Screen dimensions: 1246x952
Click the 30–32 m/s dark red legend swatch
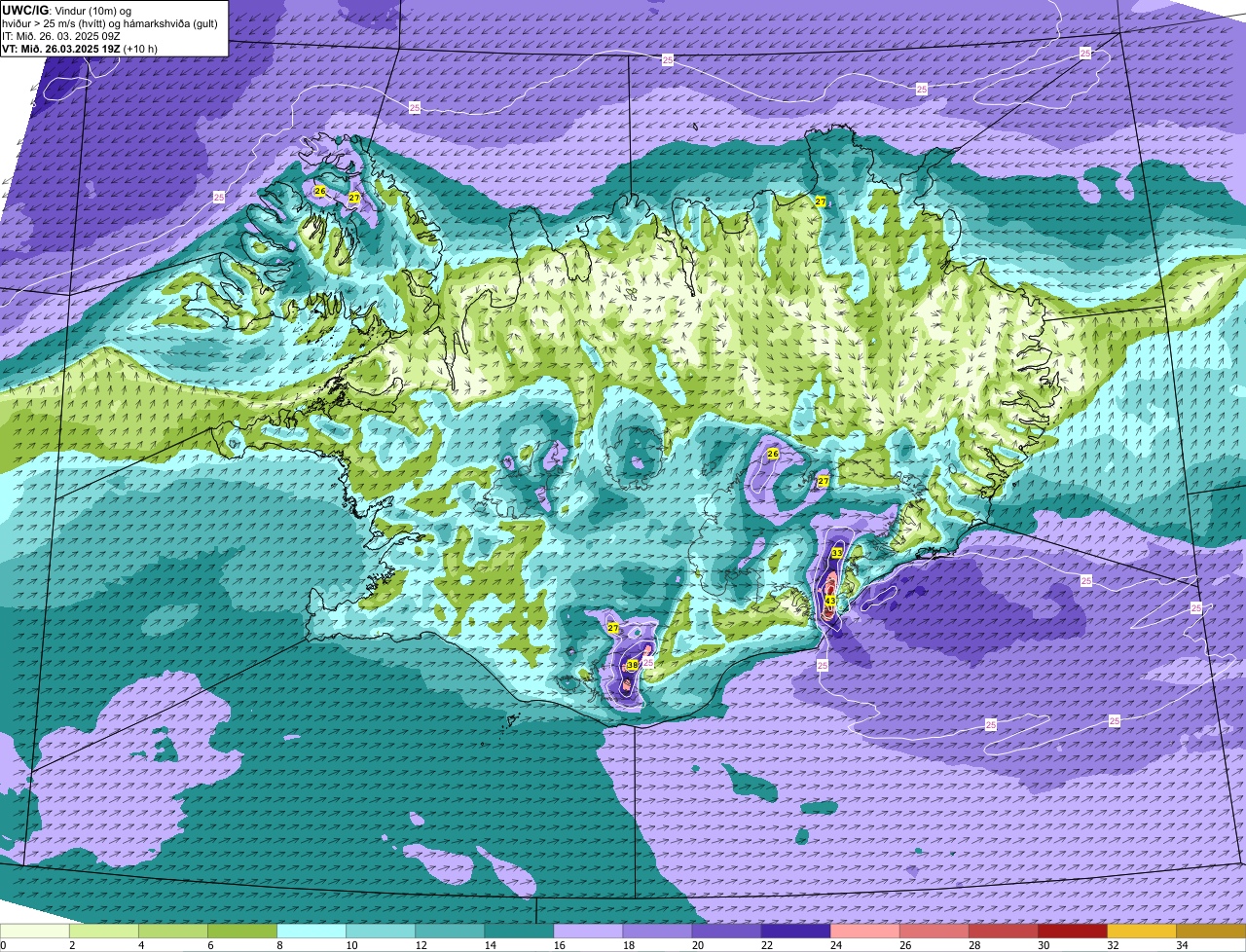(1072, 931)
